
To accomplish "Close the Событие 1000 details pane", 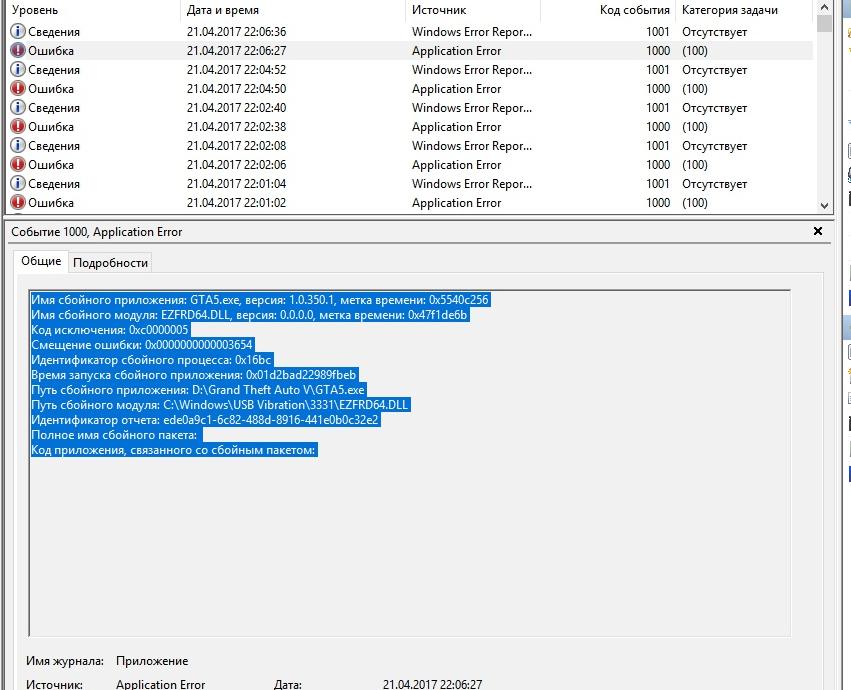I will pos(818,231).
